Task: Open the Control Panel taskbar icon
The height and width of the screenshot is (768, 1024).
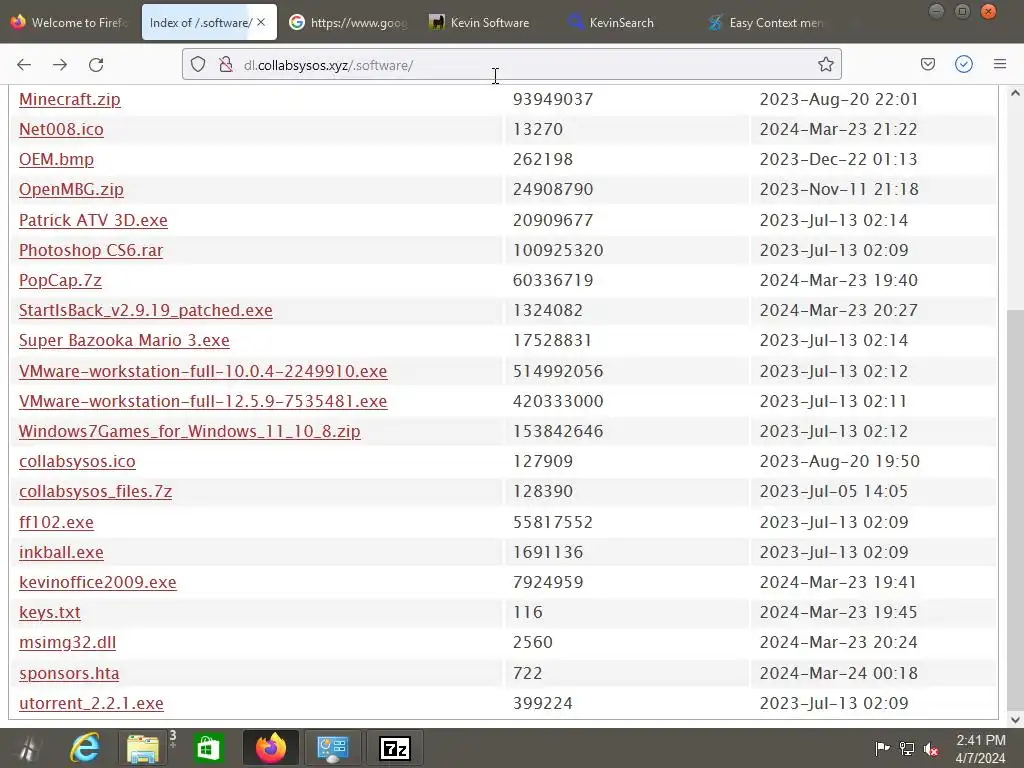Action: tap(332, 748)
